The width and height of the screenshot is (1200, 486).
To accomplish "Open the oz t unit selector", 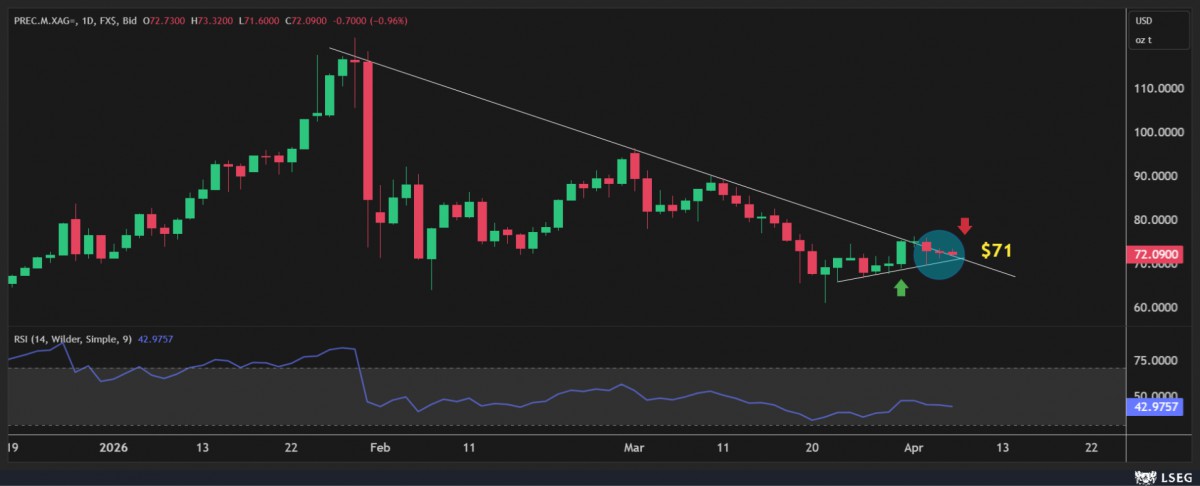I will click(x=1142, y=40).
